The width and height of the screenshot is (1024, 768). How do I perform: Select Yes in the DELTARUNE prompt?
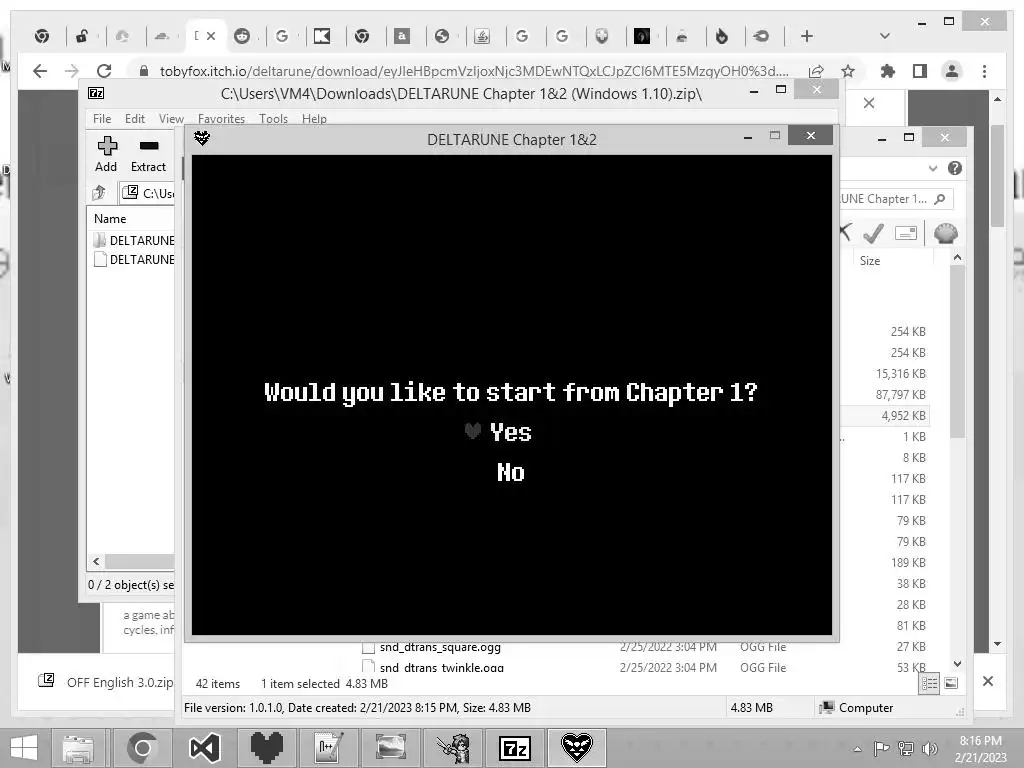click(511, 432)
